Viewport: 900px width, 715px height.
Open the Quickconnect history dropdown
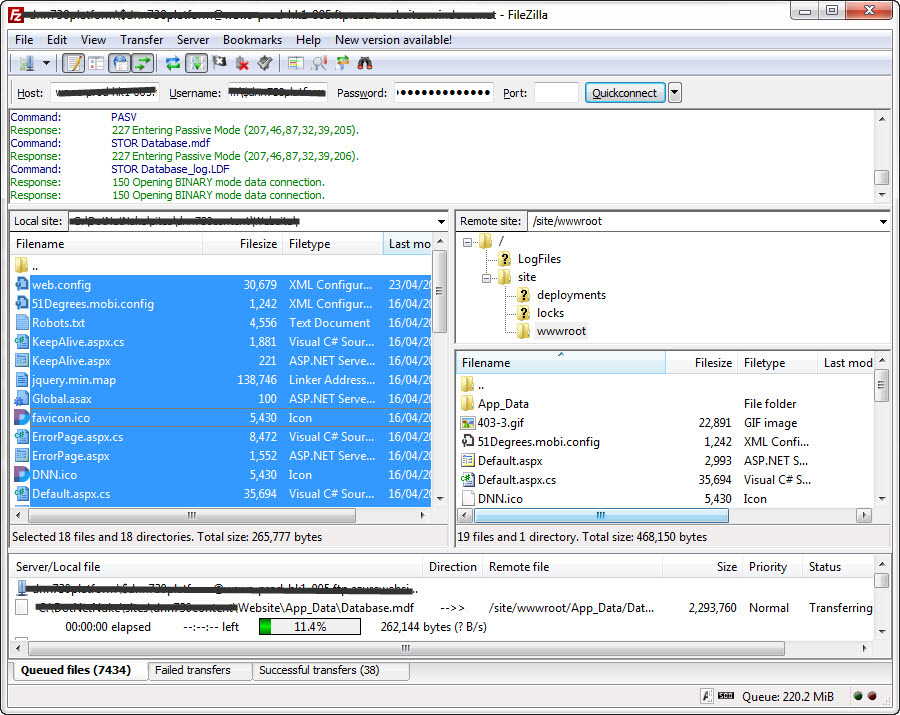[675, 92]
